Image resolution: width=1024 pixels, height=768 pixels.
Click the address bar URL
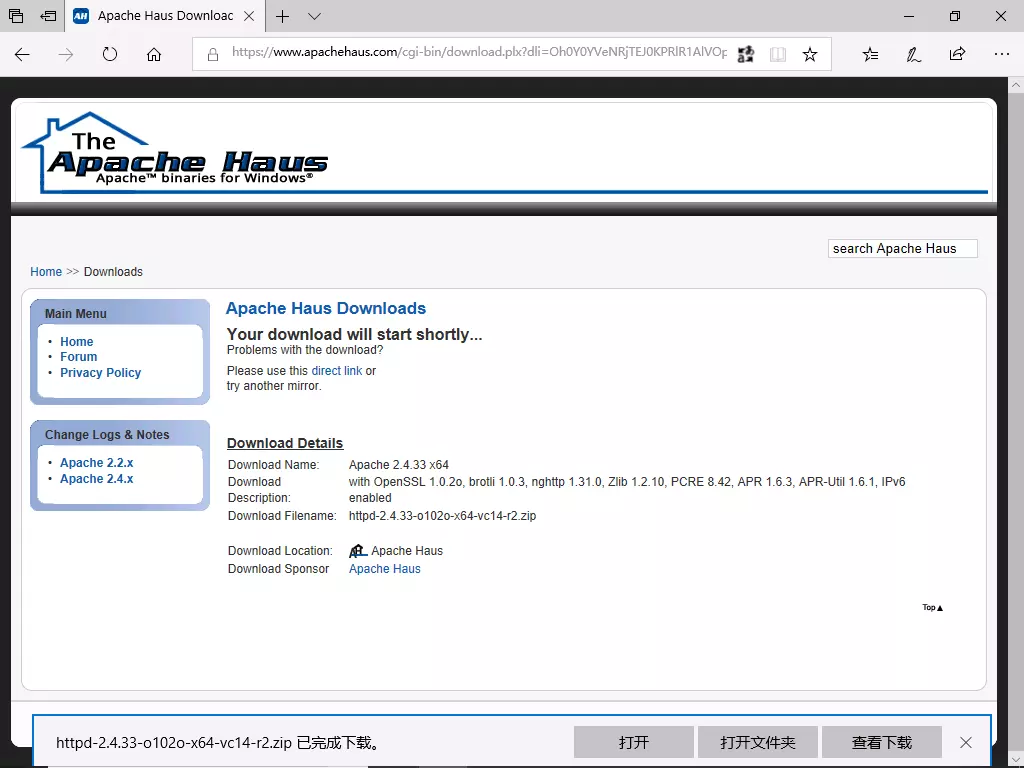pyautogui.click(x=479, y=52)
